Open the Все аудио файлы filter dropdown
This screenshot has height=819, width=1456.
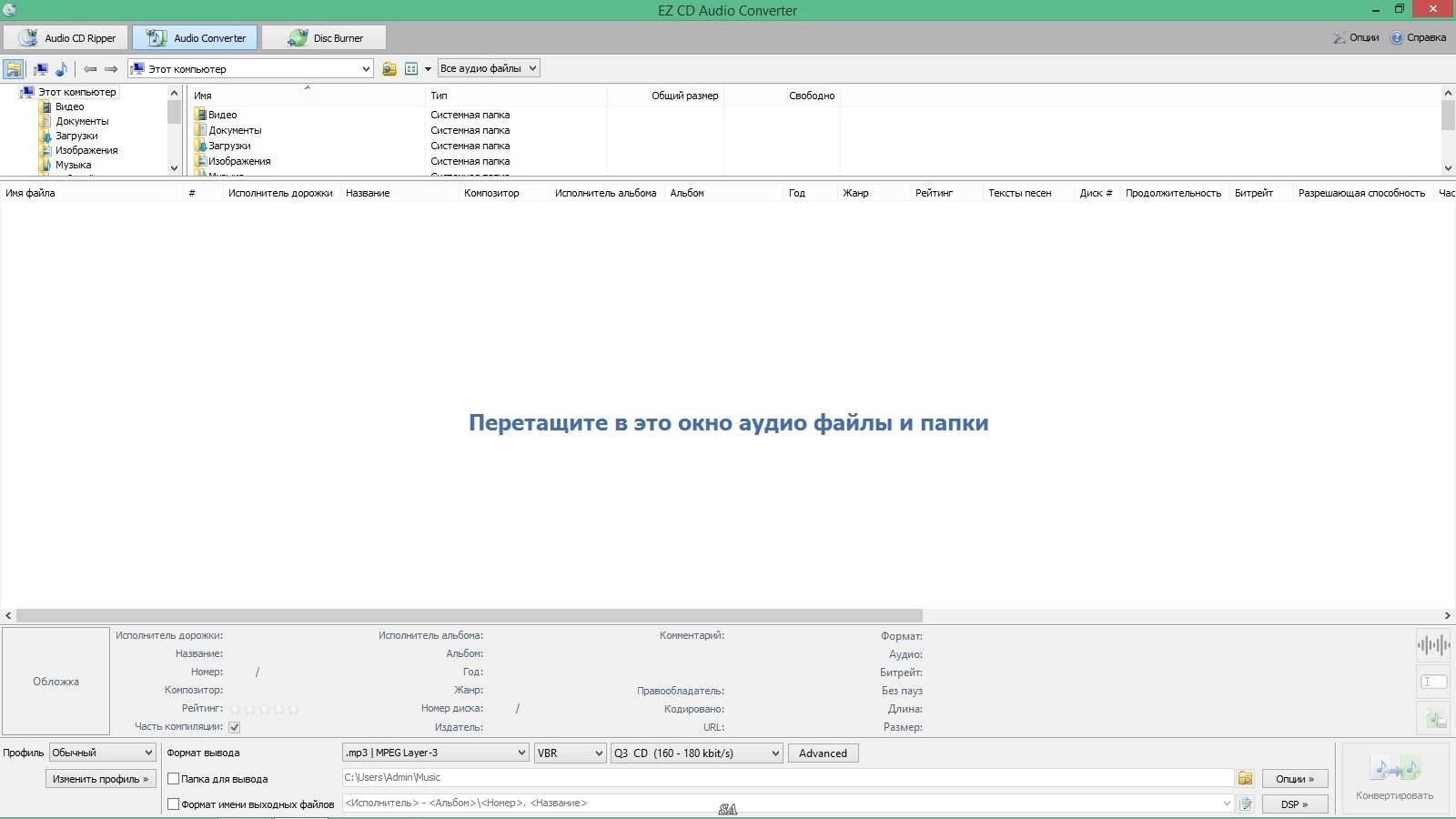[x=489, y=68]
